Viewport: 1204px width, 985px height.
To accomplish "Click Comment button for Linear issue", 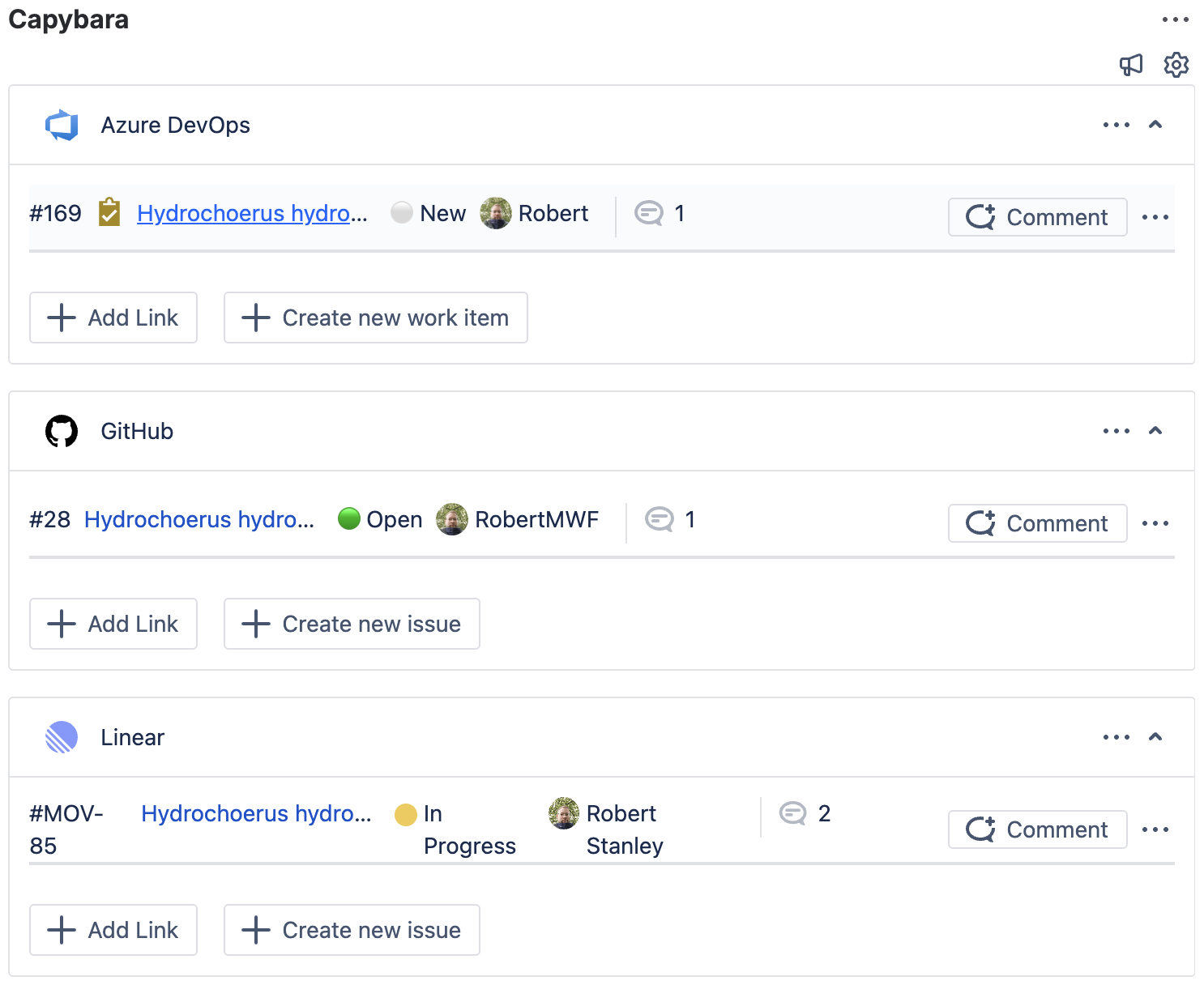I will (1037, 829).
